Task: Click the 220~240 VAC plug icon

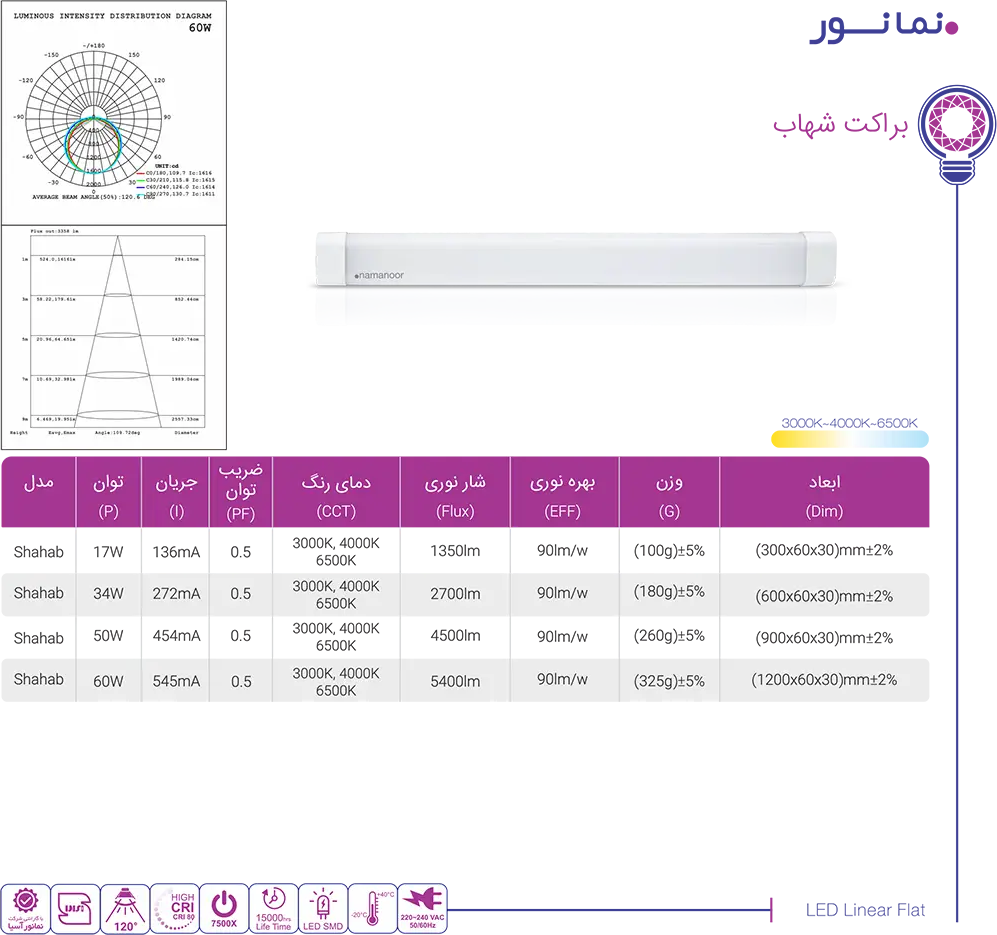Action: point(423,909)
